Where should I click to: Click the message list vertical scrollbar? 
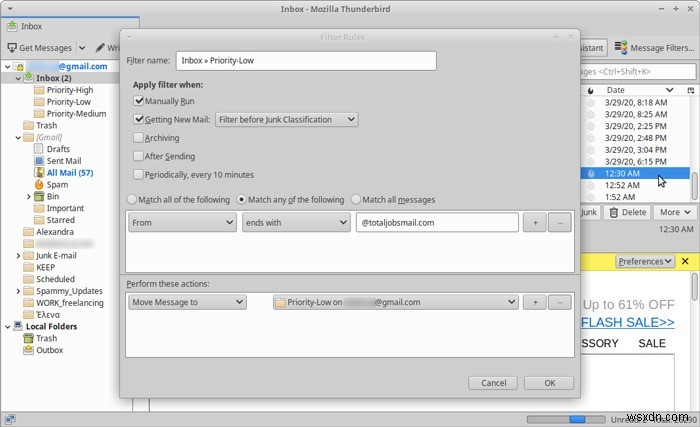pos(694,187)
